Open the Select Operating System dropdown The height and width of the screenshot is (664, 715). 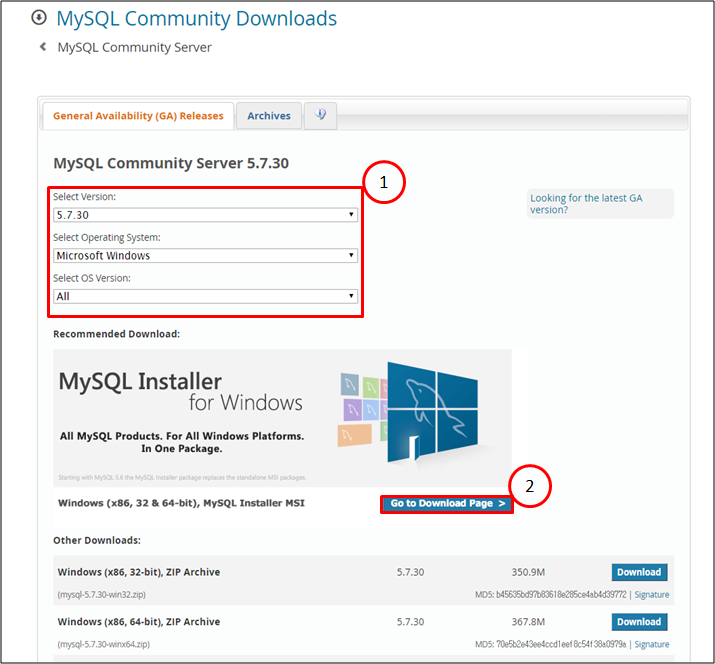[205, 255]
